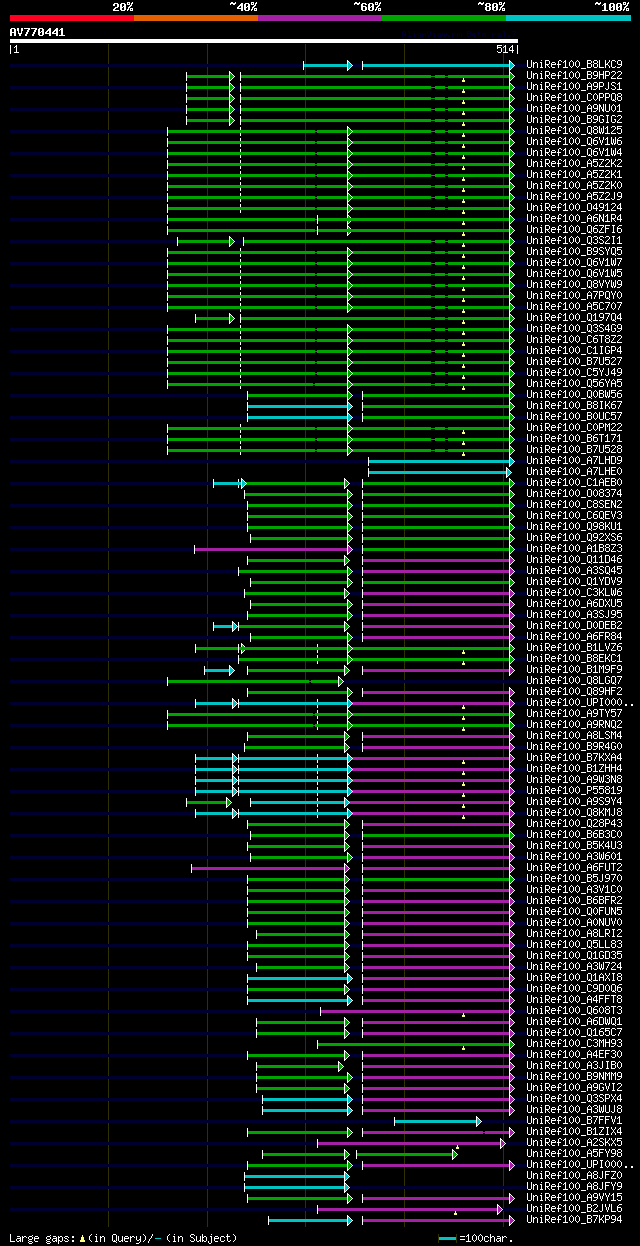
Task: Click the UniRef100_Q608T3 label
Action: pos(574,1010)
